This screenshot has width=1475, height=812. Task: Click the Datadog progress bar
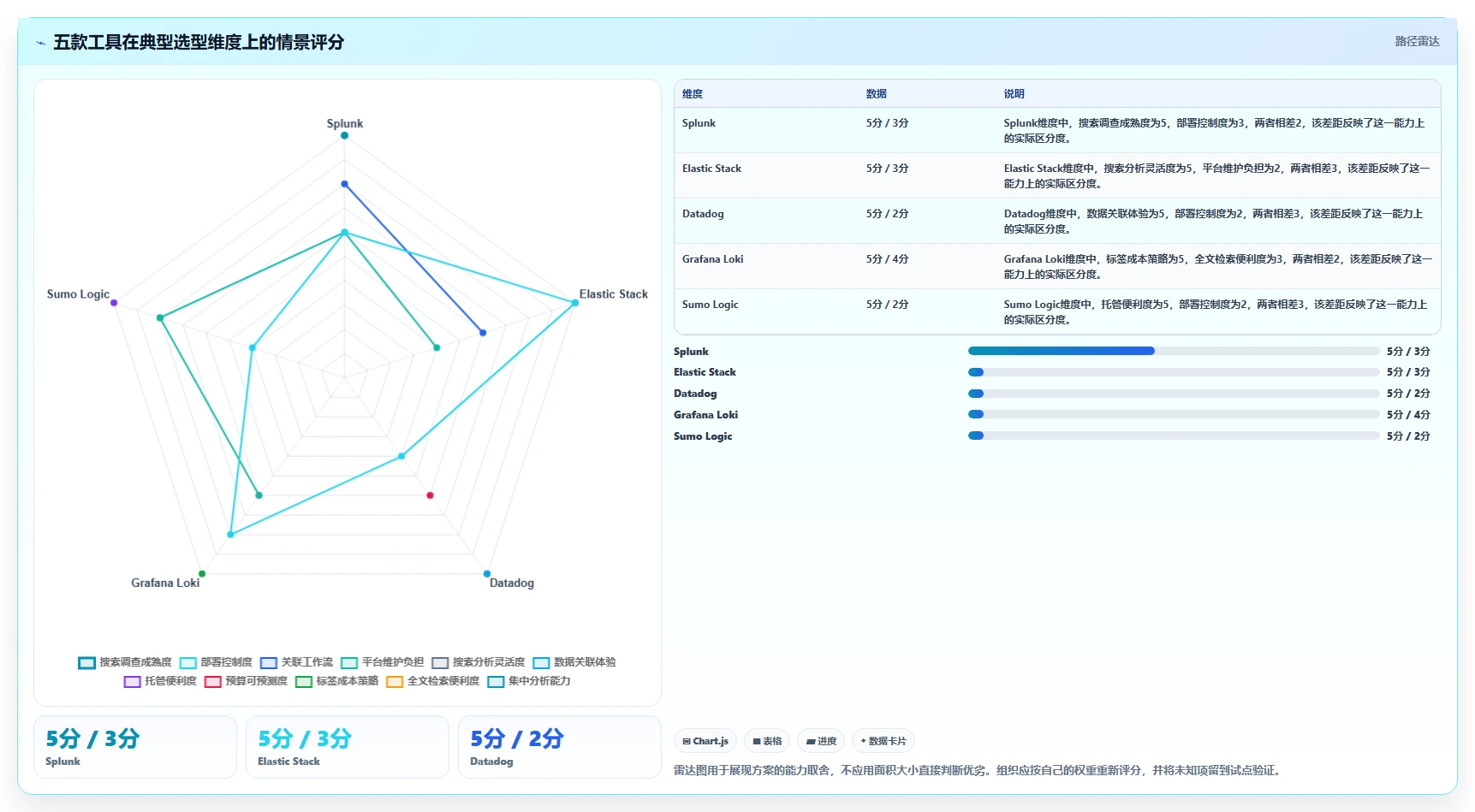(x=1174, y=394)
